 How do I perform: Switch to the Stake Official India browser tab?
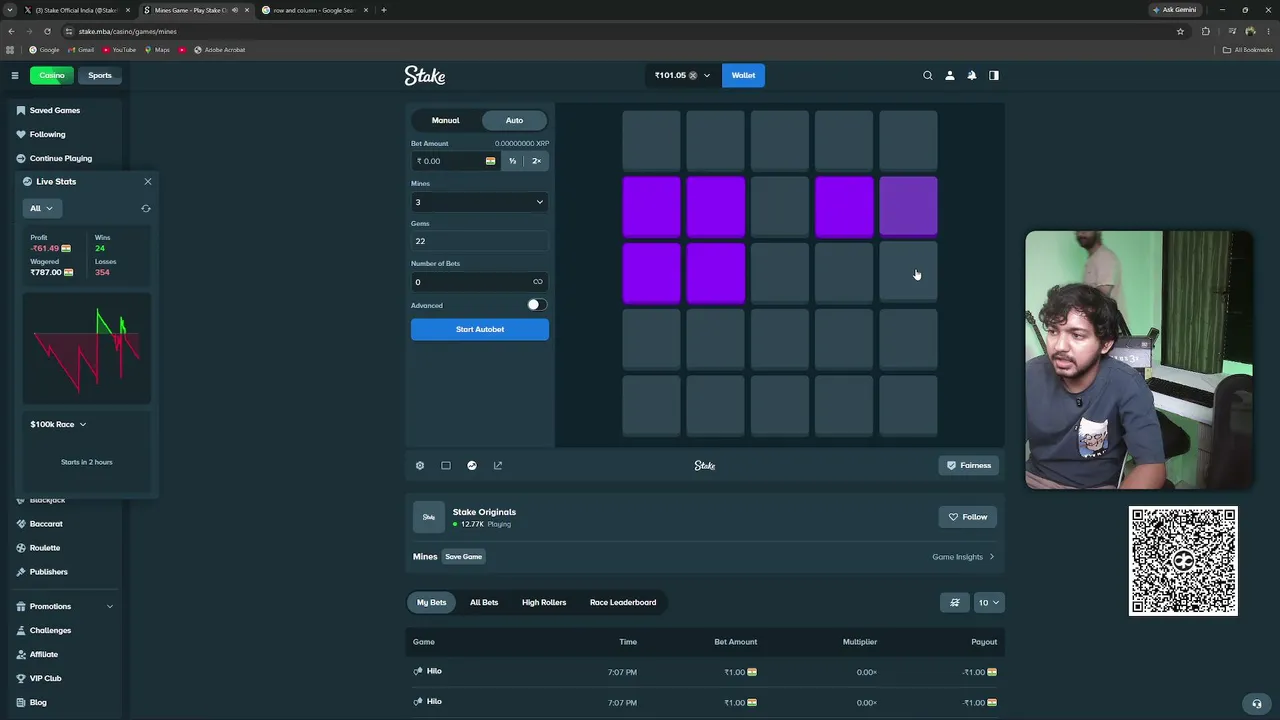point(78,10)
